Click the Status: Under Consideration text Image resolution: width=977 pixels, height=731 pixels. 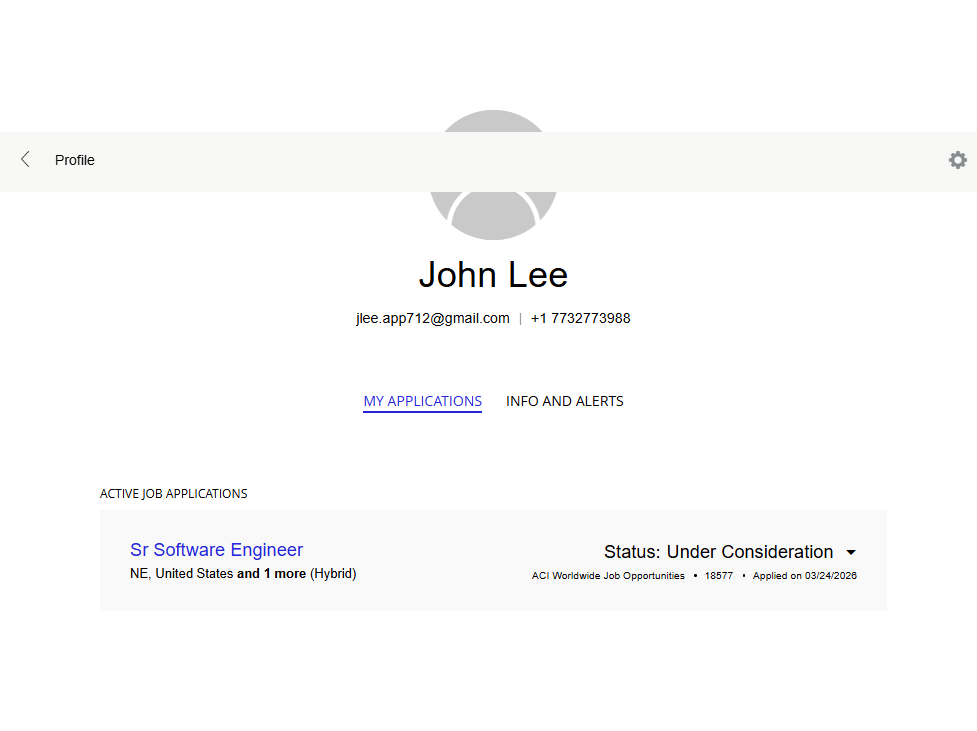(x=718, y=552)
